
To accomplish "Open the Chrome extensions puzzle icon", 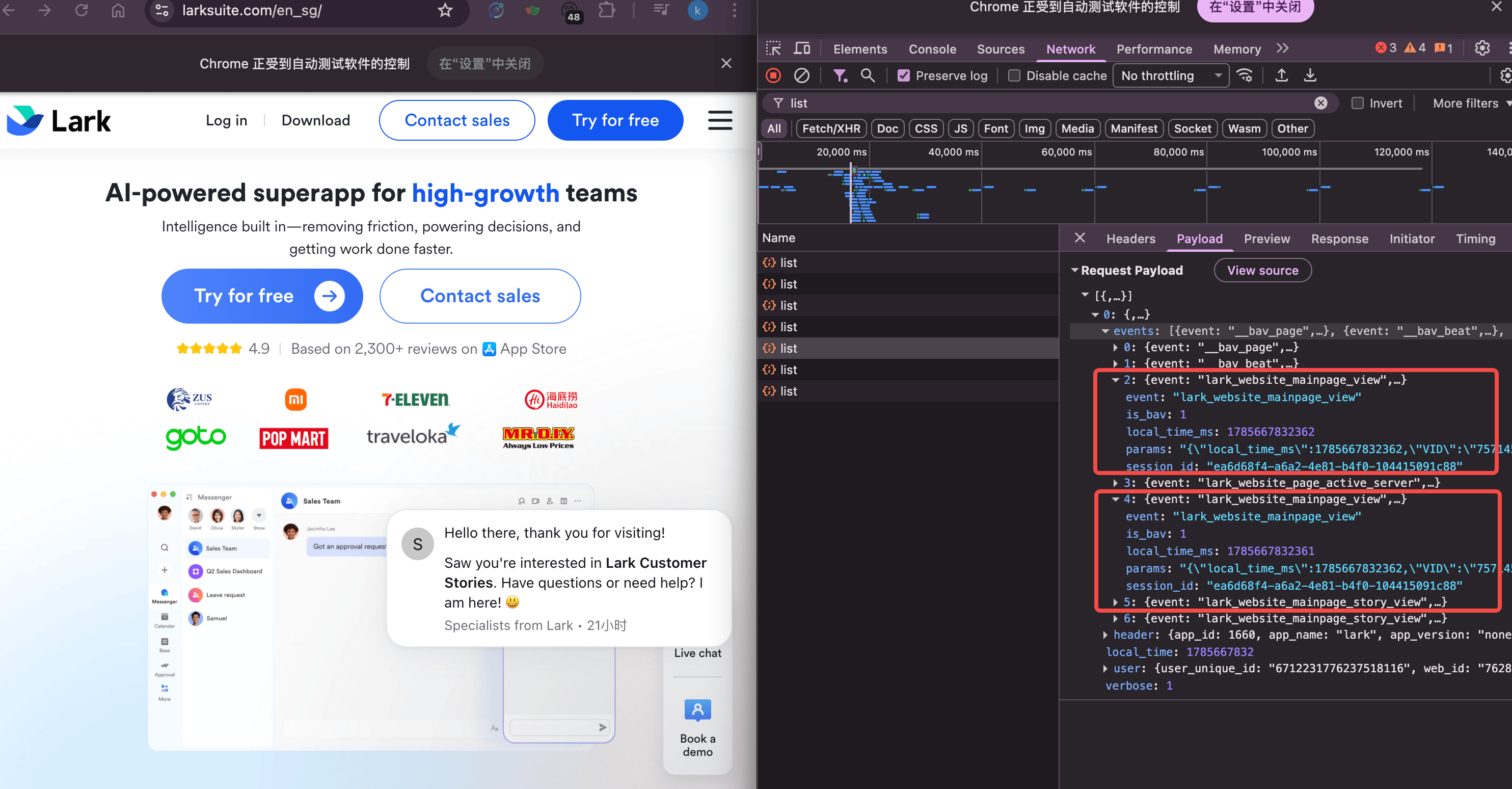I will [x=606, y=10].
